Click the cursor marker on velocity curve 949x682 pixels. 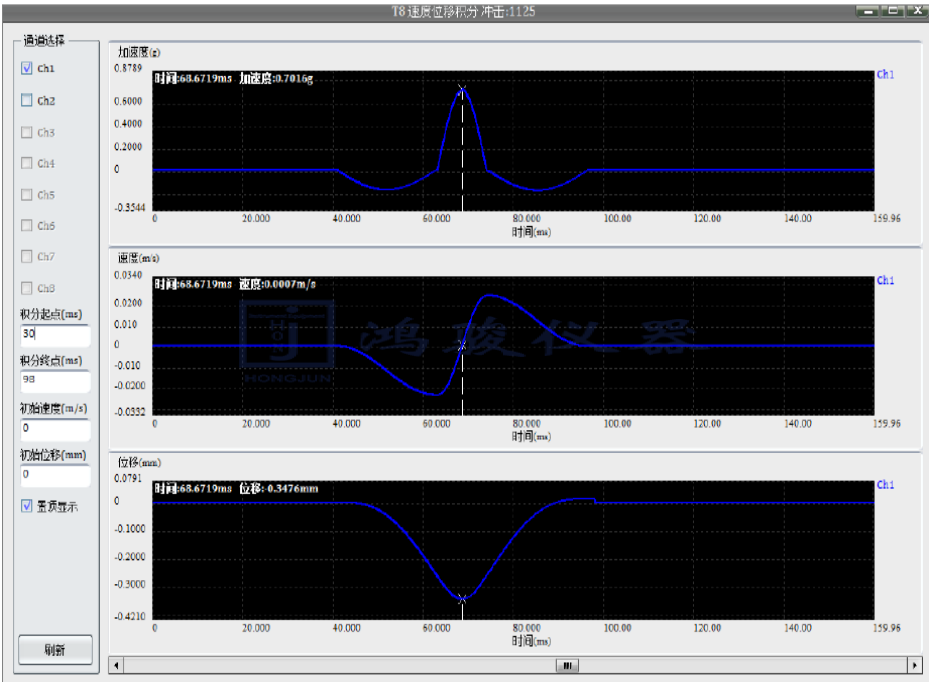tap(462, 345)
